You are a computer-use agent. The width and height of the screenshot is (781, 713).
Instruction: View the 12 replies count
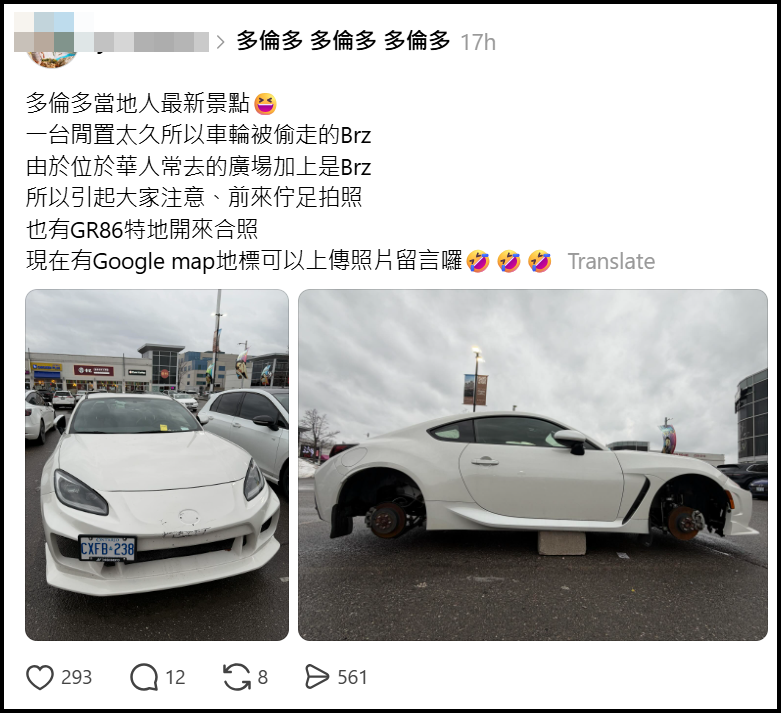point(175,678)
